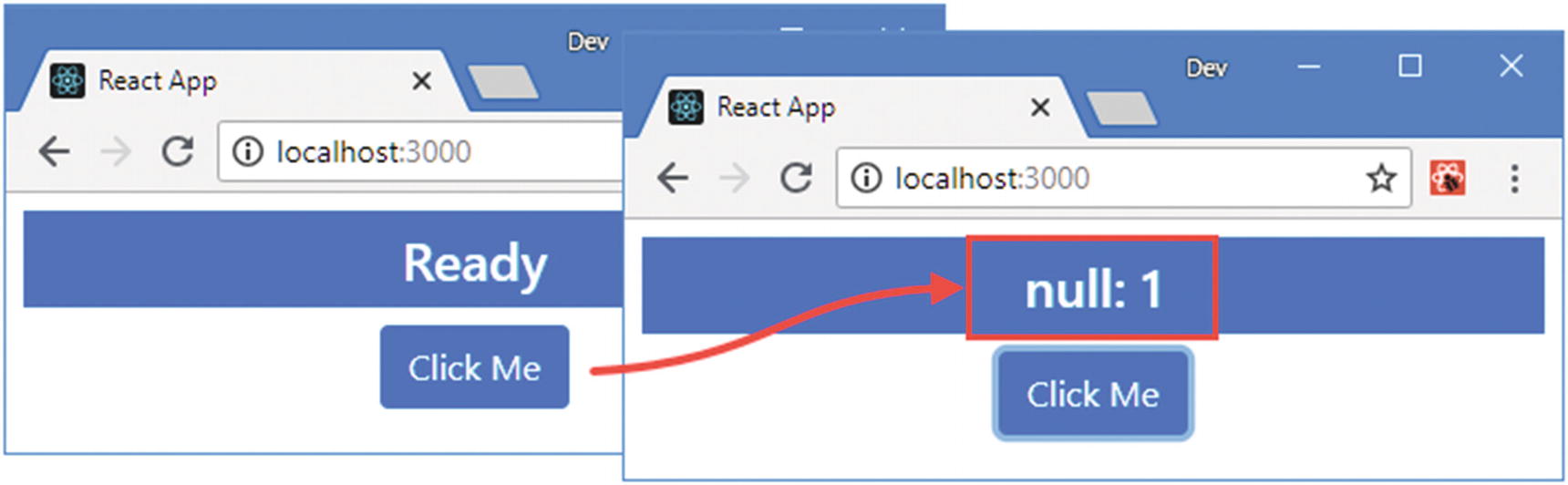Click the back arrow in the left browser window
Screen dimensions: 1568x485
tap(54, 151)
